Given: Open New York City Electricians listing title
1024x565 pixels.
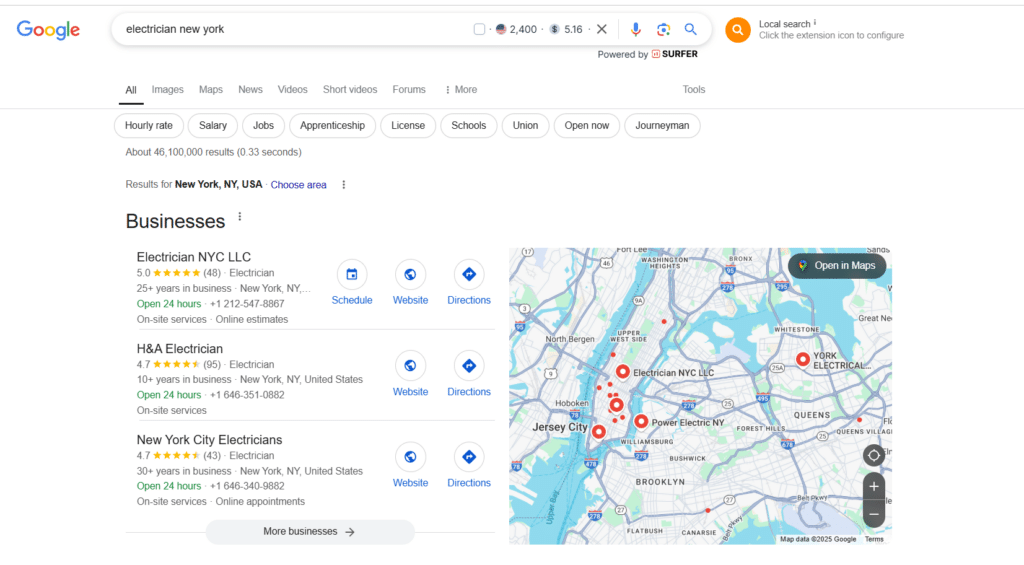Looking at the screenshot, I should 209,440.
